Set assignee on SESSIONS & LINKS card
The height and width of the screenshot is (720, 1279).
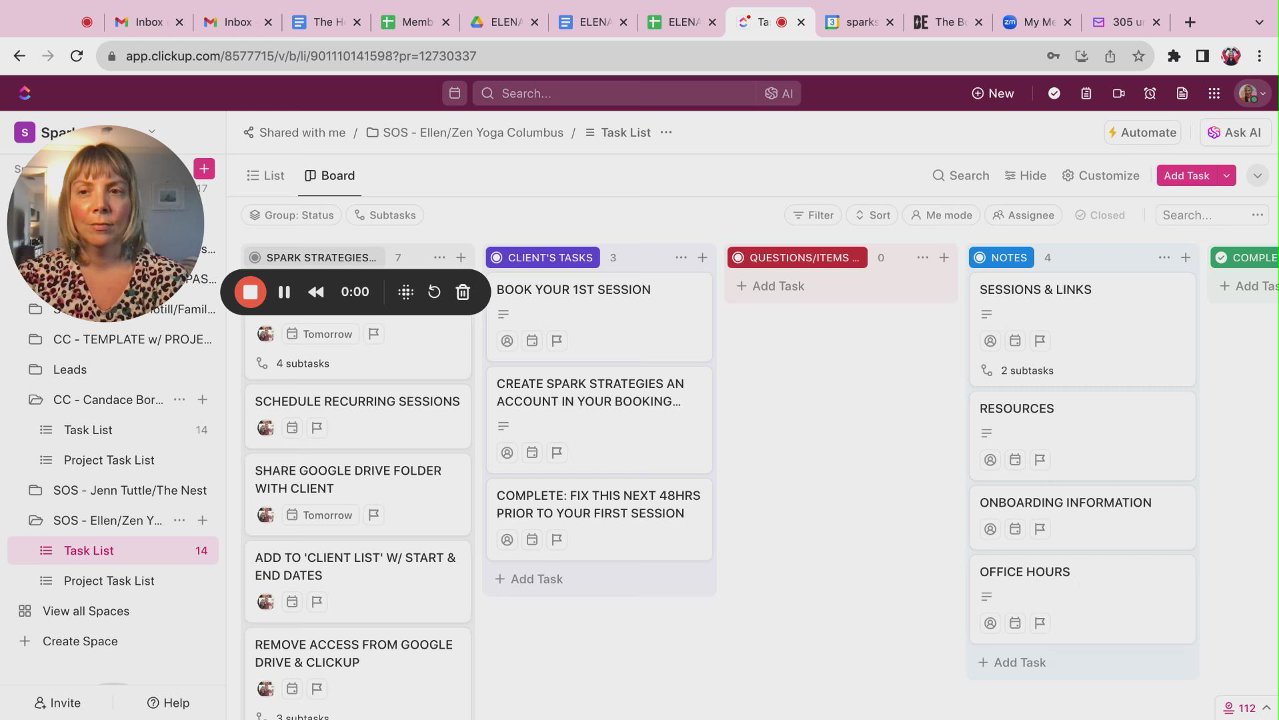pos(990,341)
